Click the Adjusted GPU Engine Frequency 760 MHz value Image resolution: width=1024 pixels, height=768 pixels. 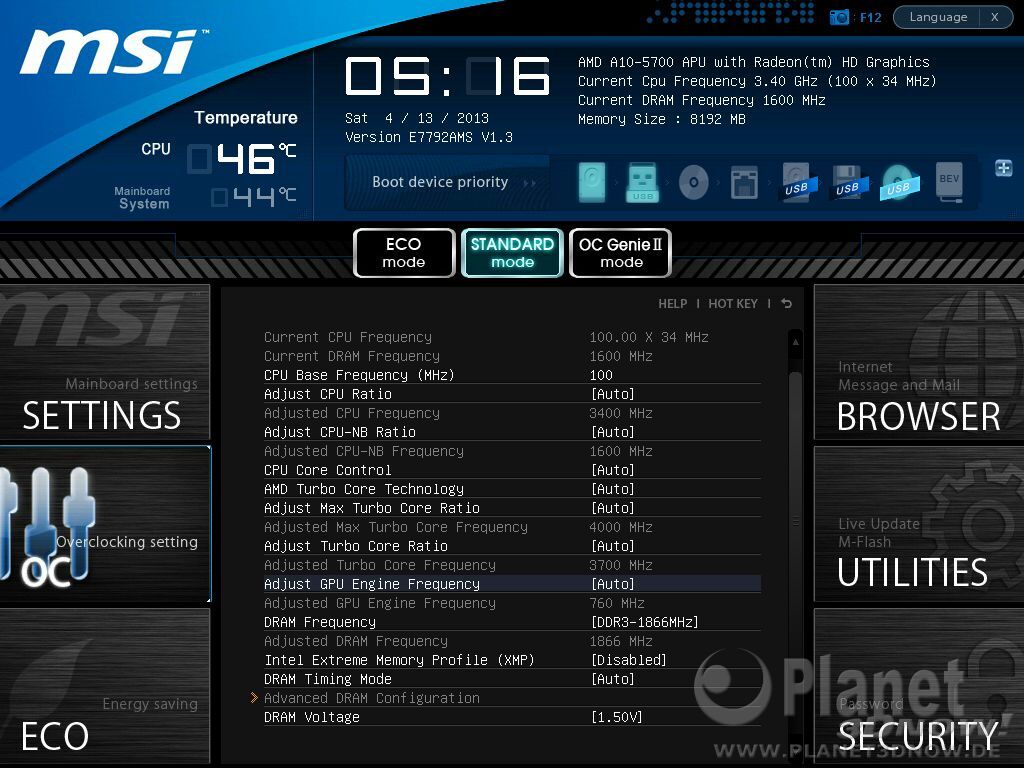point(616,603)
